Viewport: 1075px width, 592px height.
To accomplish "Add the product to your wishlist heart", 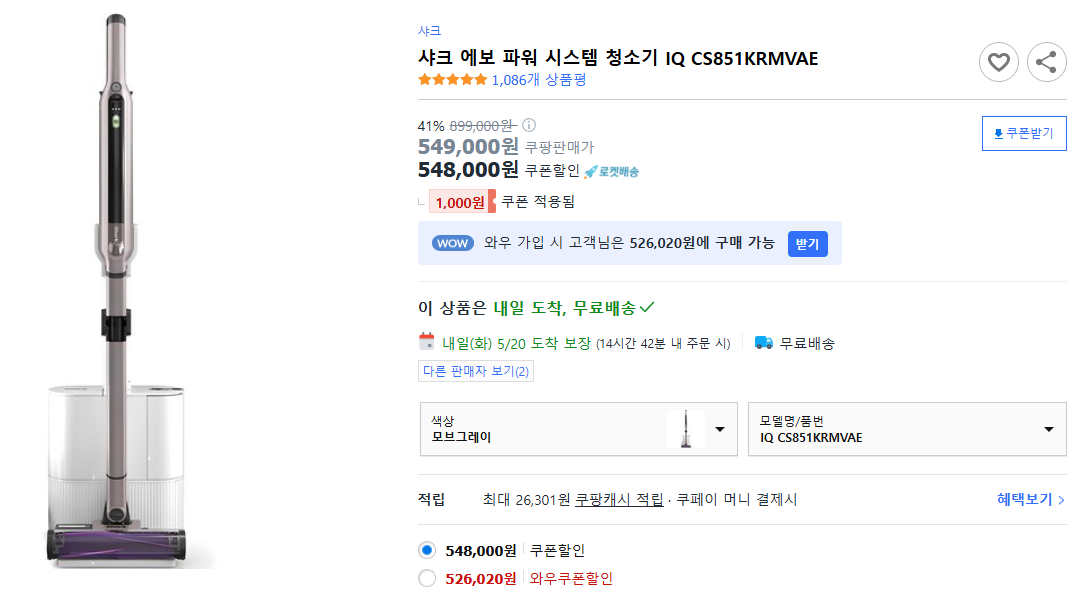I will [x=998, y=61].
